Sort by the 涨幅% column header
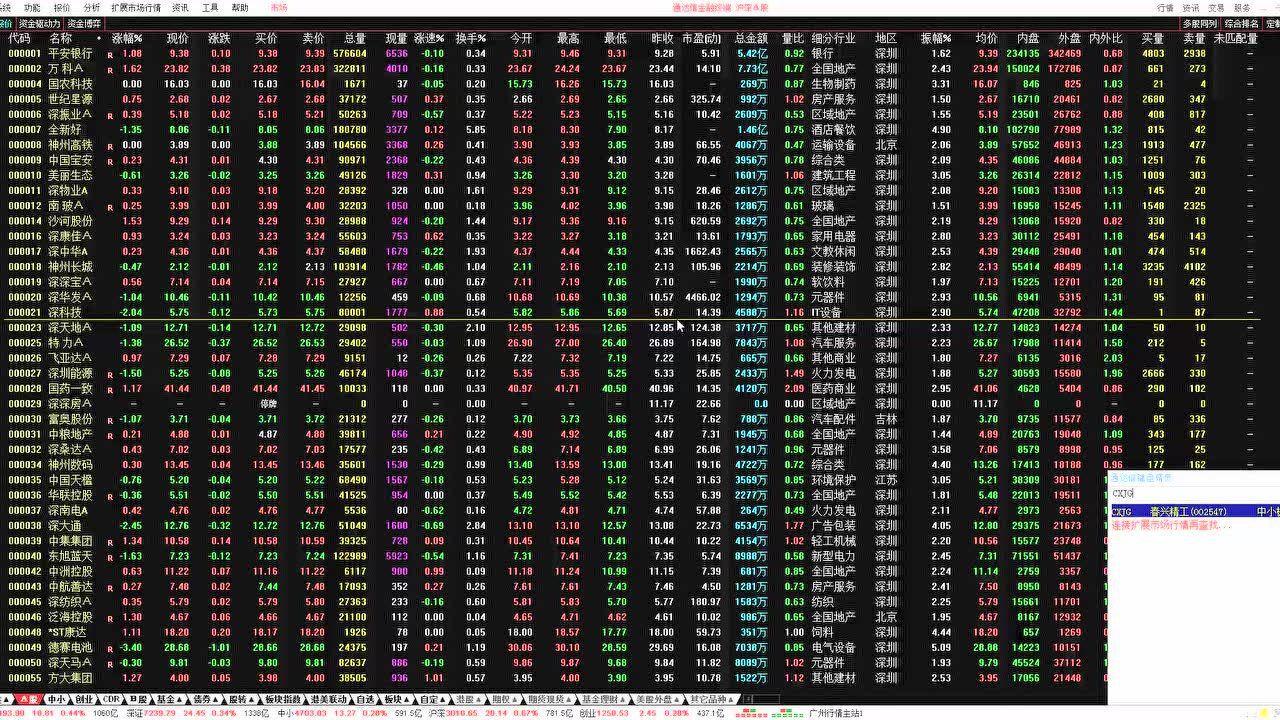Image resolution: width=1280 pixels, height=720 pixels. click(x=127, y=38)
